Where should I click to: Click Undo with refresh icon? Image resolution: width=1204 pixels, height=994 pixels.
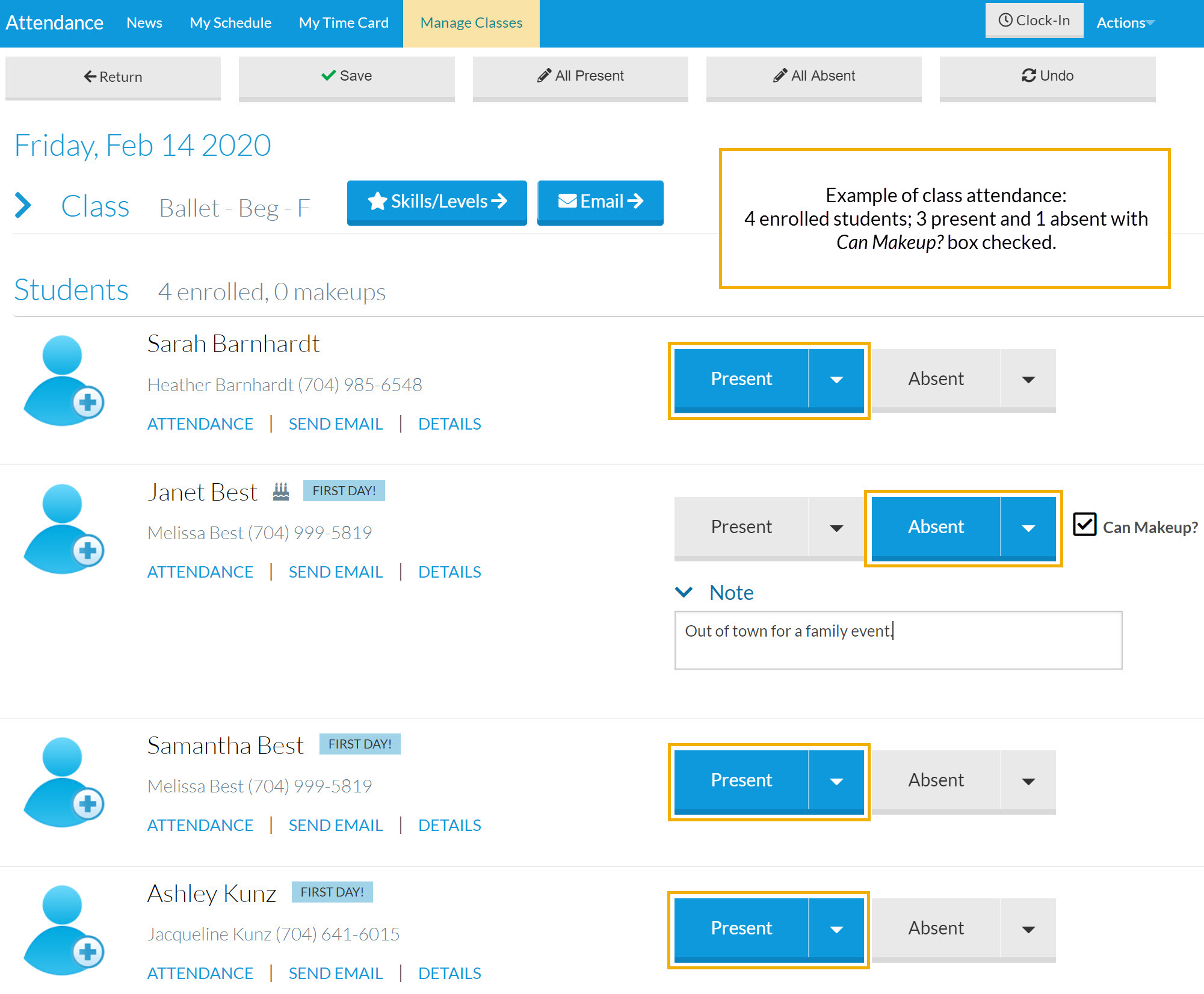tap(1047, 76)
